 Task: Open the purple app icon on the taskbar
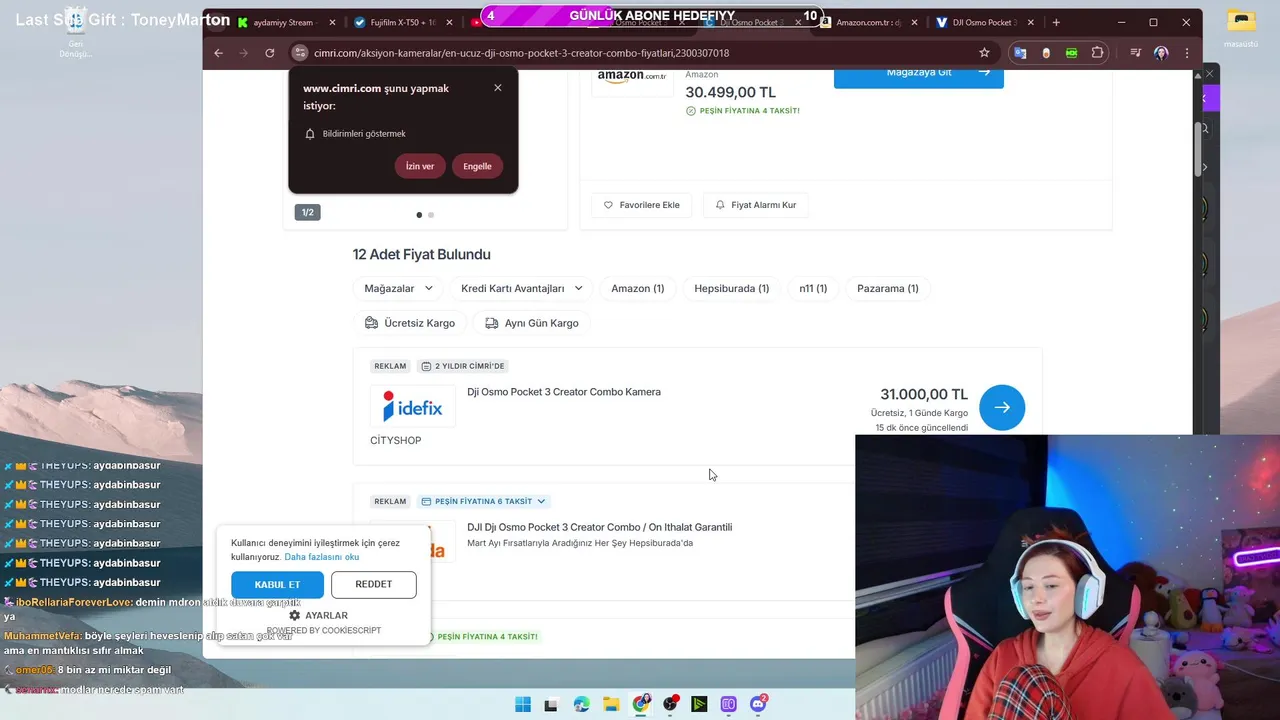pyautogui.click(x=729, y=704)
